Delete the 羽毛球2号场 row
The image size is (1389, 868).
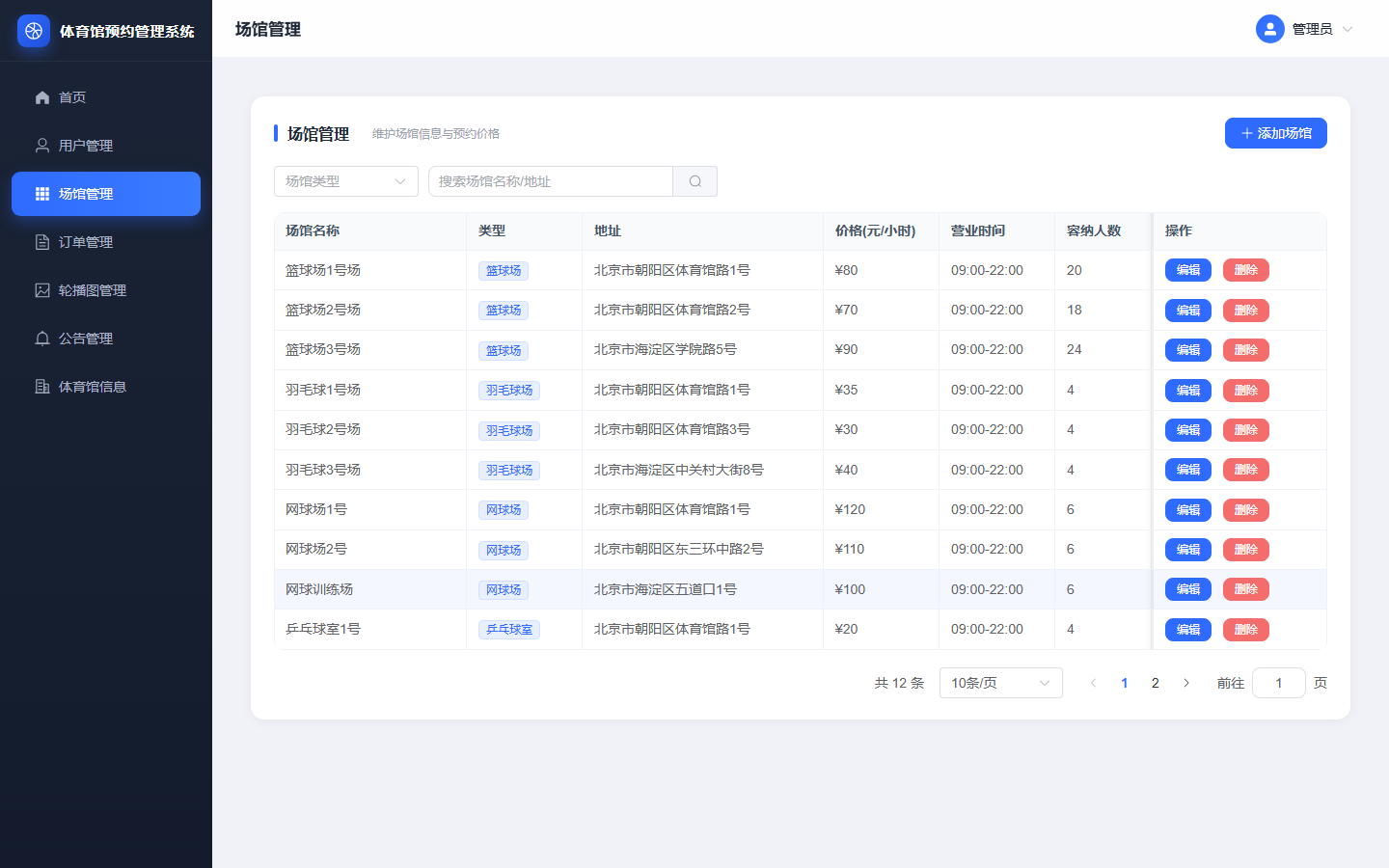pos(1246,430)
